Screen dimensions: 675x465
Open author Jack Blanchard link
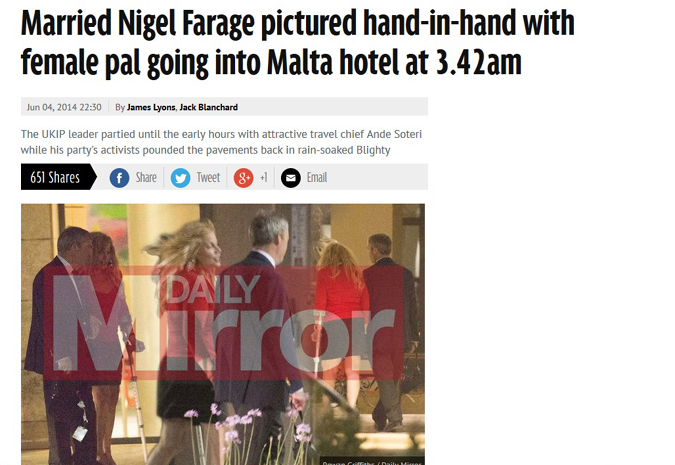[x=208, y=107]
